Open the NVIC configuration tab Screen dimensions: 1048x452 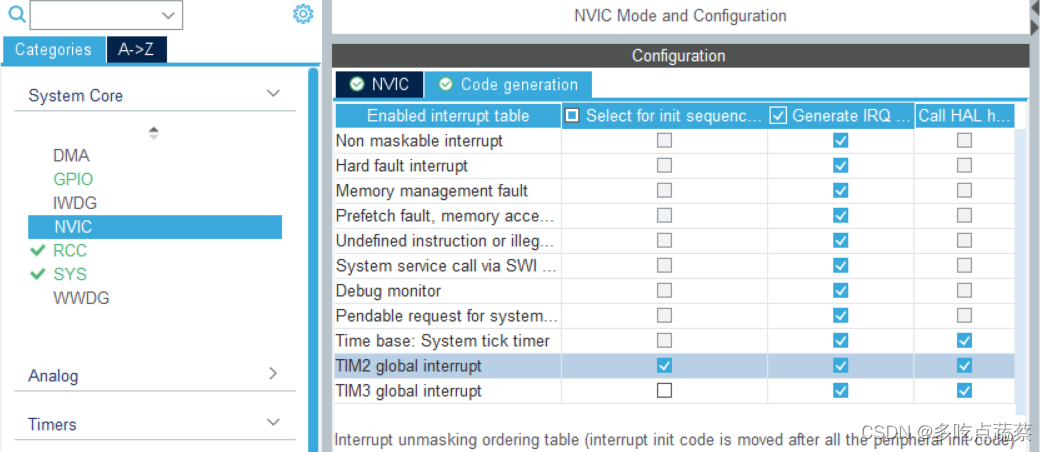(x=380, y=84)
